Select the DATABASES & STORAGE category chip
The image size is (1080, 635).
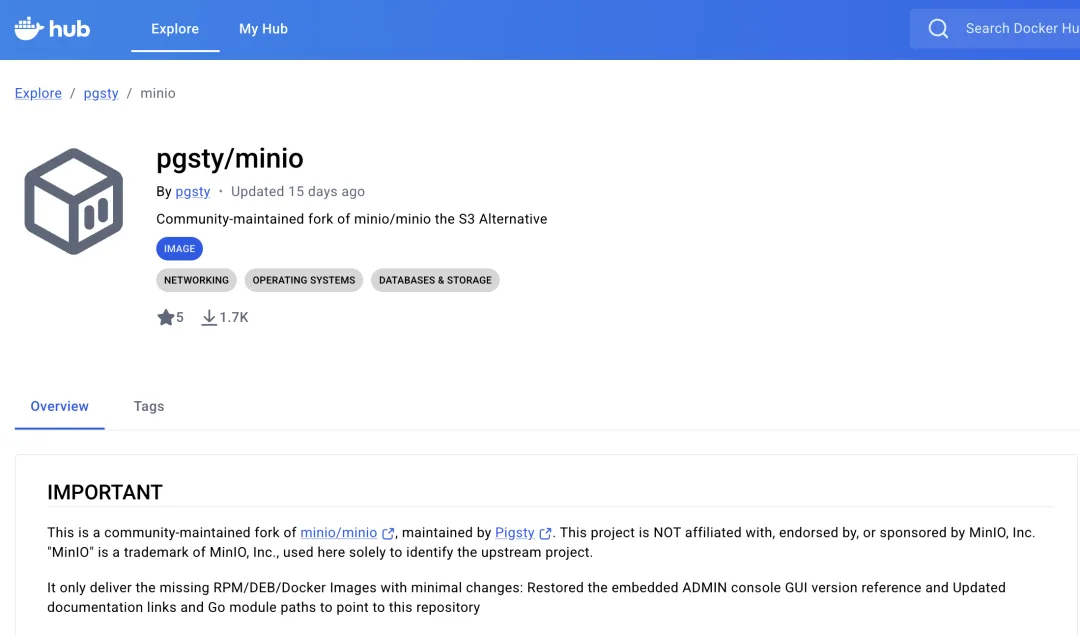435,280
